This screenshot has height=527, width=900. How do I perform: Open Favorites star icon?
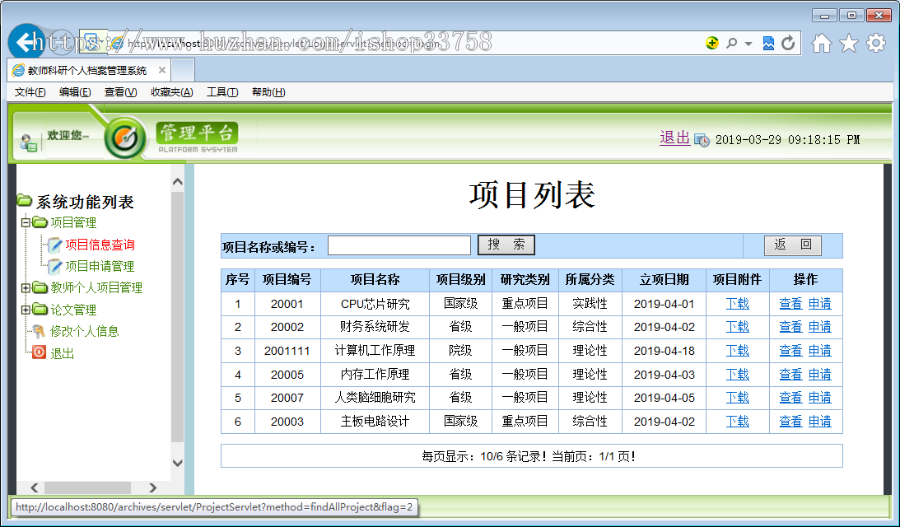pyautogui.click(x=849, y=43)
